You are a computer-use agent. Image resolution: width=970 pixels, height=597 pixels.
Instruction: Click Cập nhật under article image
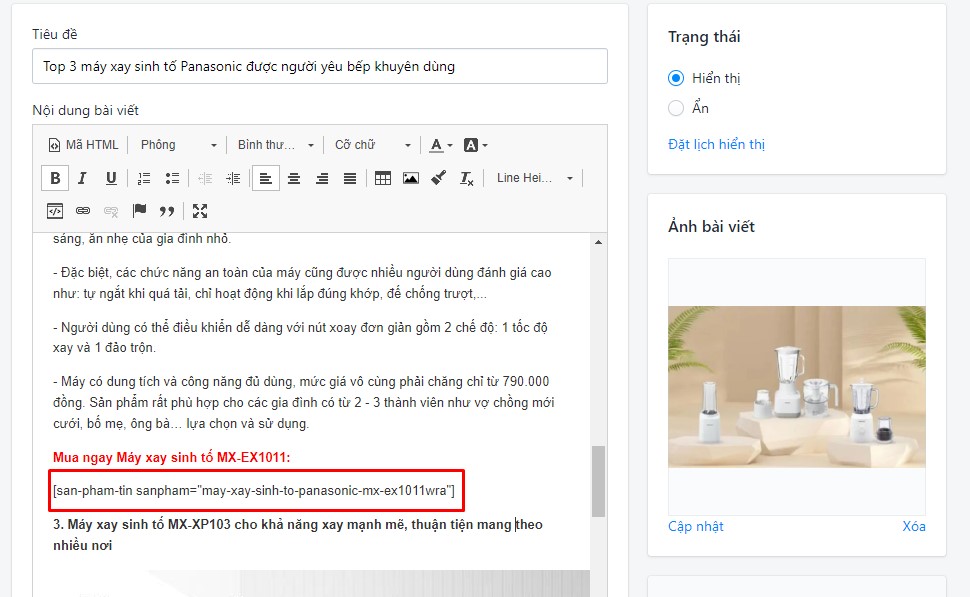point(695,526)
